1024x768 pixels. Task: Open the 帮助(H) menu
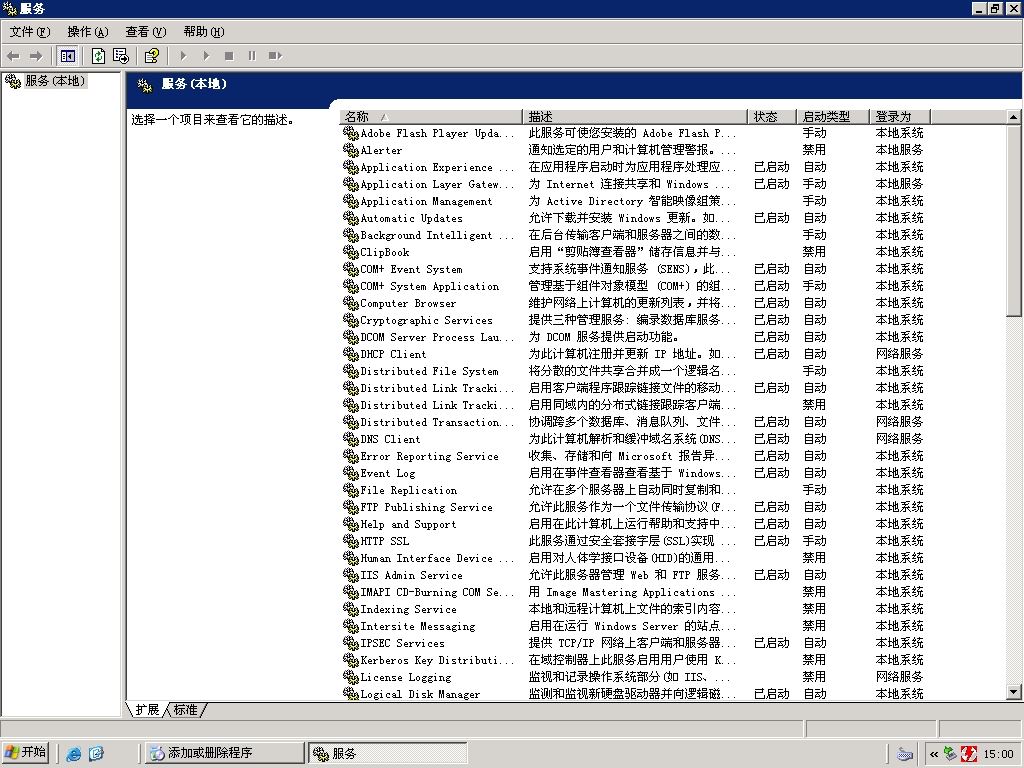(204, 31)
